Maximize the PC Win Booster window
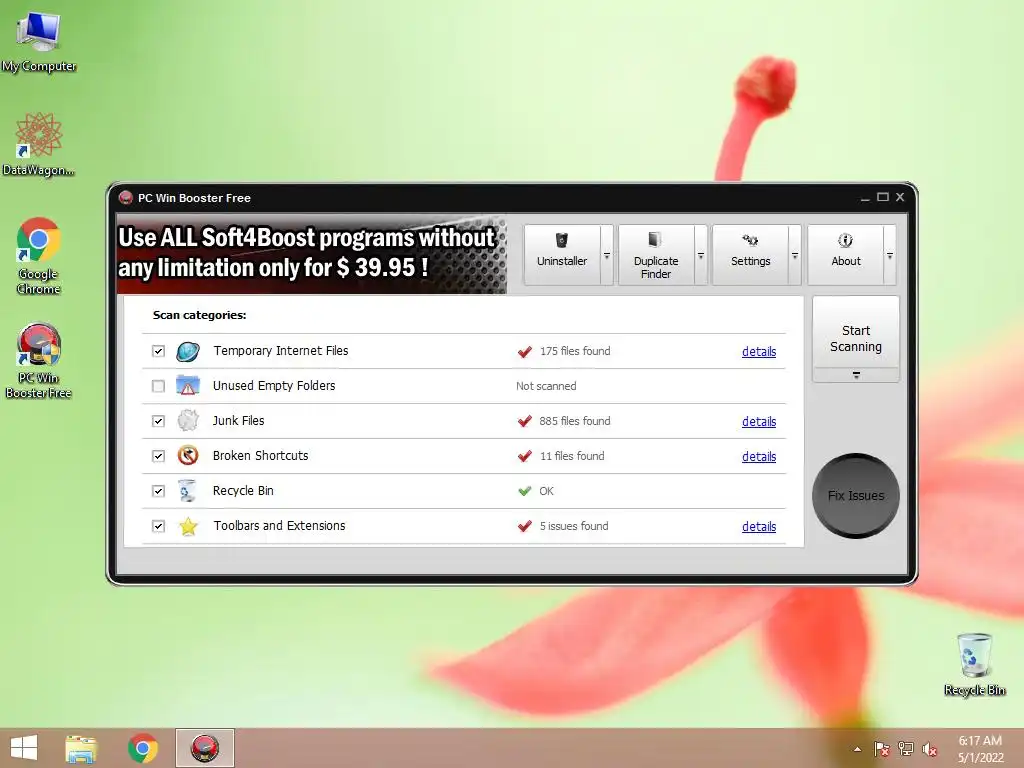This screenshot has width=1024, height=768. [883, 197]
